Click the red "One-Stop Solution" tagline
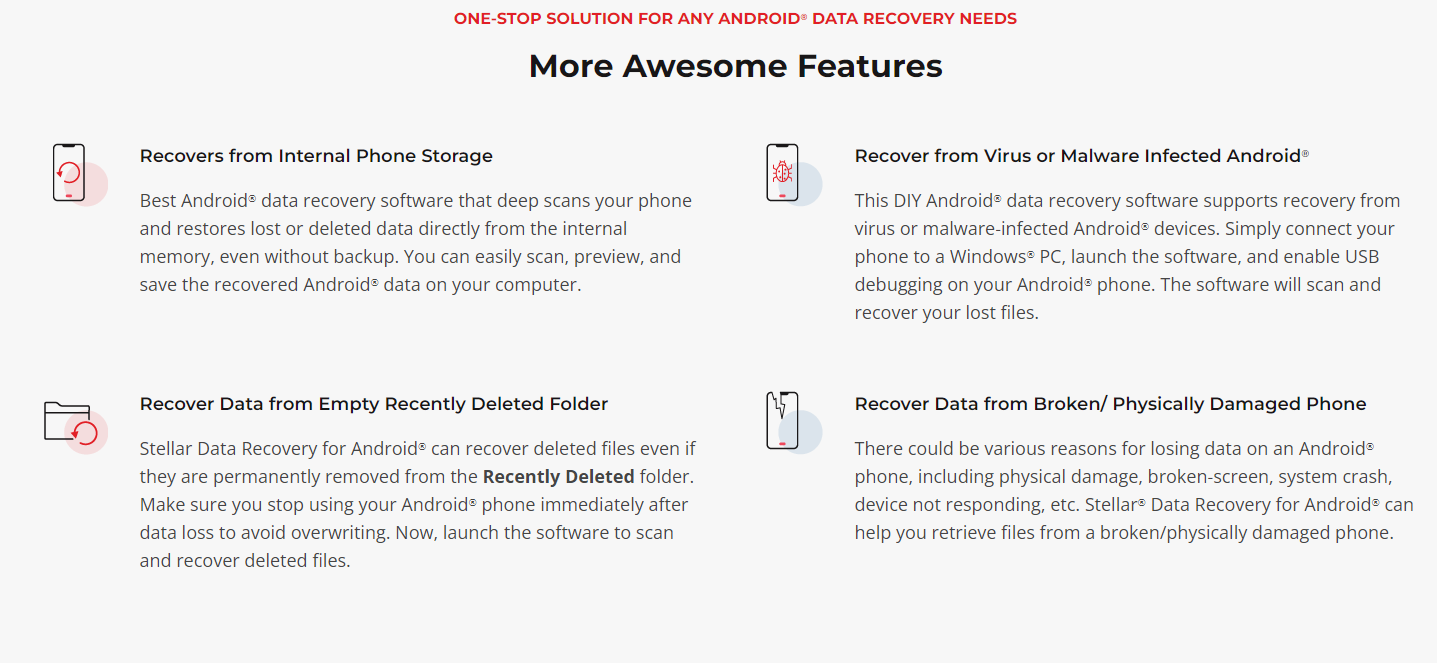The width and height of the screenshot is (1437, 663). coord(735,18)
